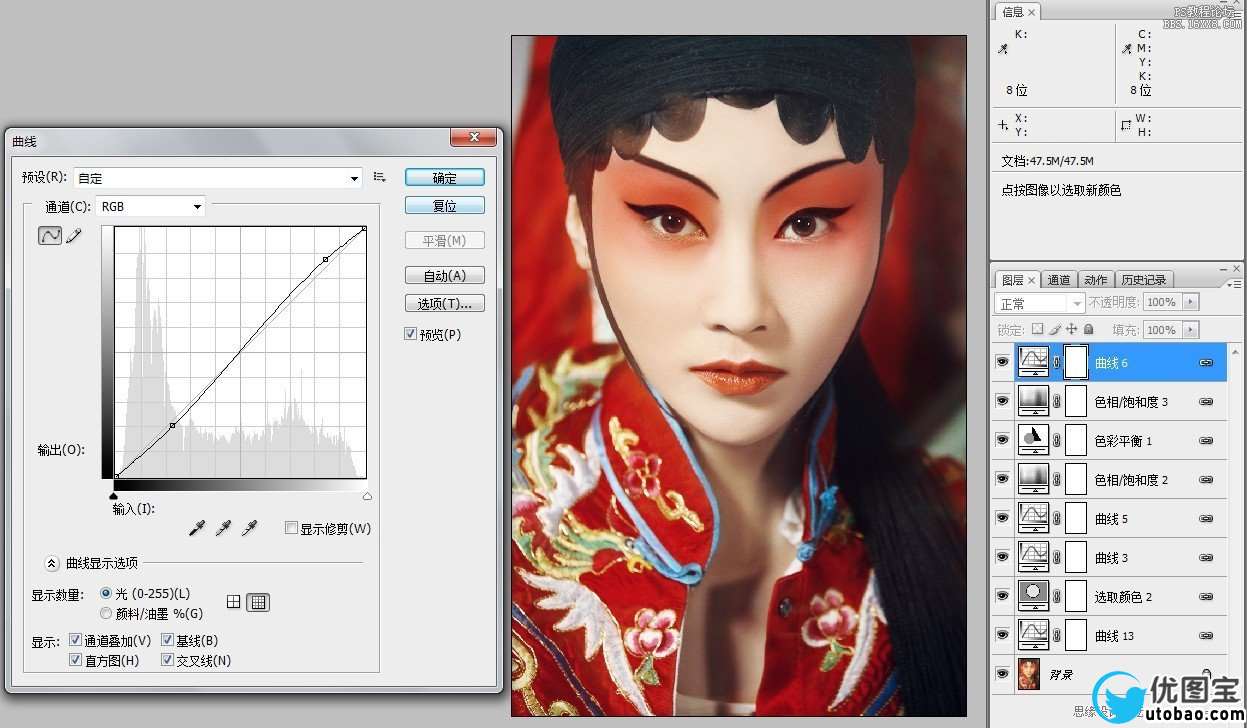
Task: Toggle 直方图 histogram checkbox
Action: [x=75, y=660]
